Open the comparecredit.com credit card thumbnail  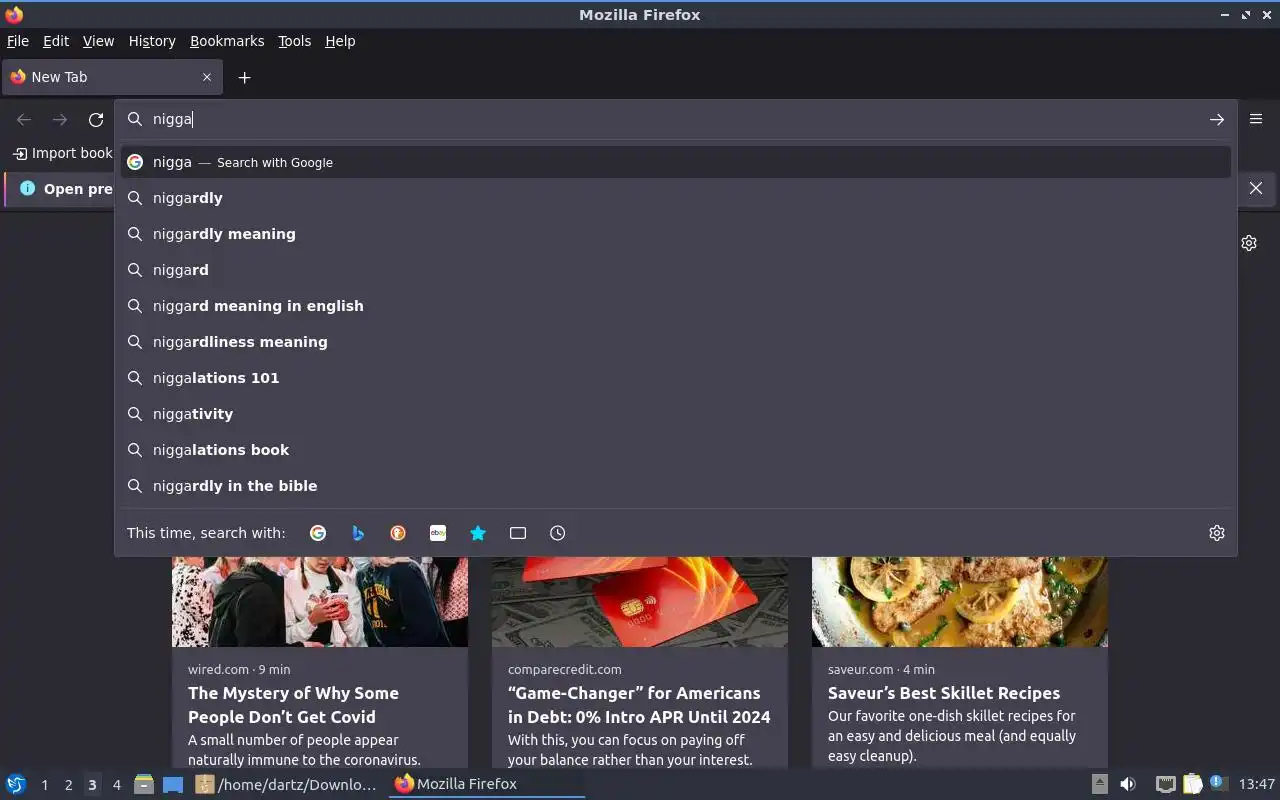pos(640,602)
